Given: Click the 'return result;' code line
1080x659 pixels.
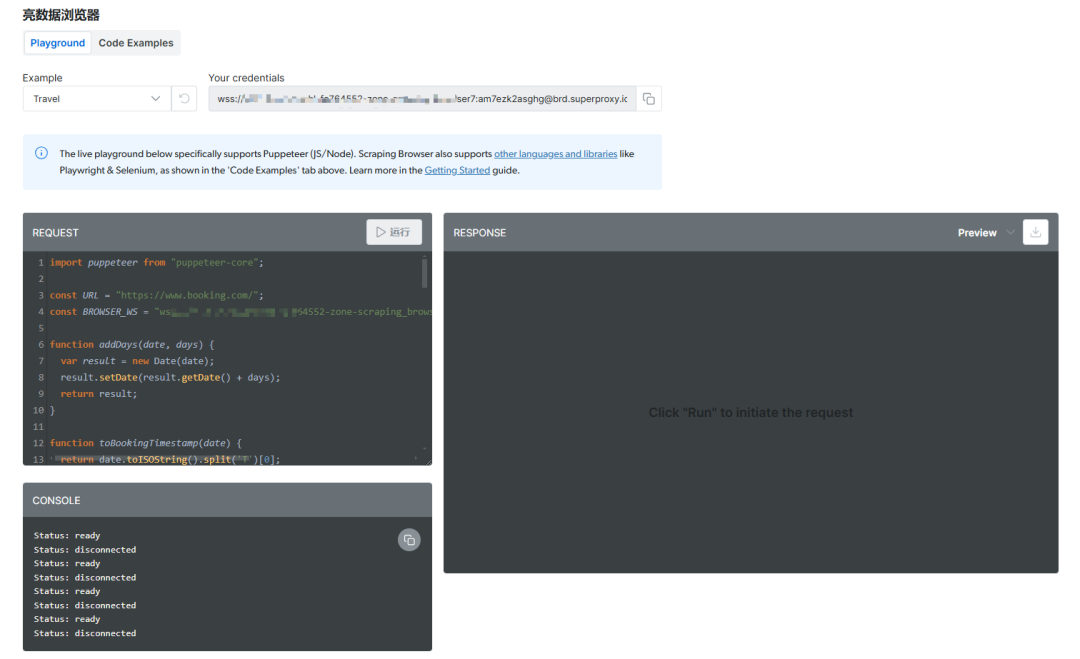Looking at the screenshot, I should pyautogui.click(x=98, y=394).
